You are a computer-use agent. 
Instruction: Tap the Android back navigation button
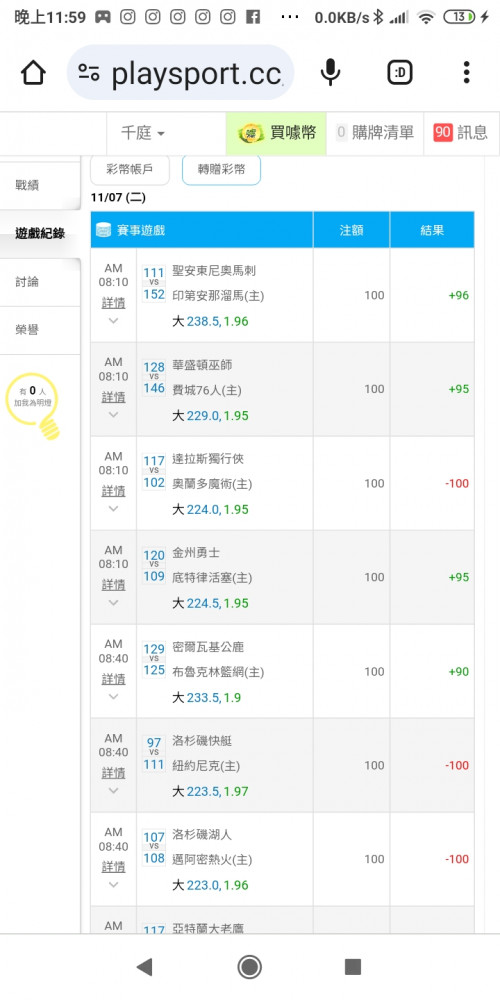click(144, 967)
